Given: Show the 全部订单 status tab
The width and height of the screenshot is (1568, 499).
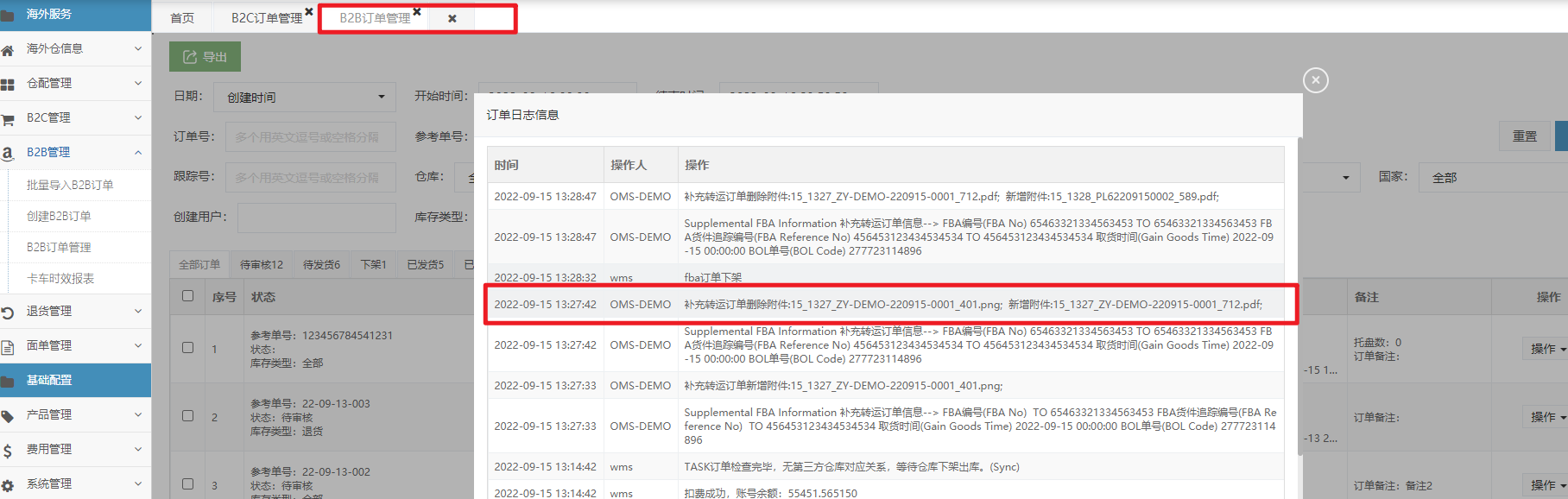Looking at the screenshot, I should coord(199,265).
